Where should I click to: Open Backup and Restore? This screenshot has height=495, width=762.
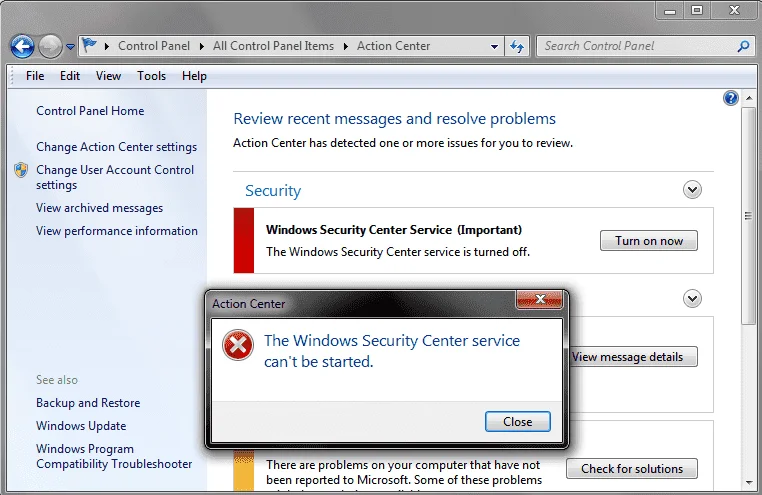[88, 403]
